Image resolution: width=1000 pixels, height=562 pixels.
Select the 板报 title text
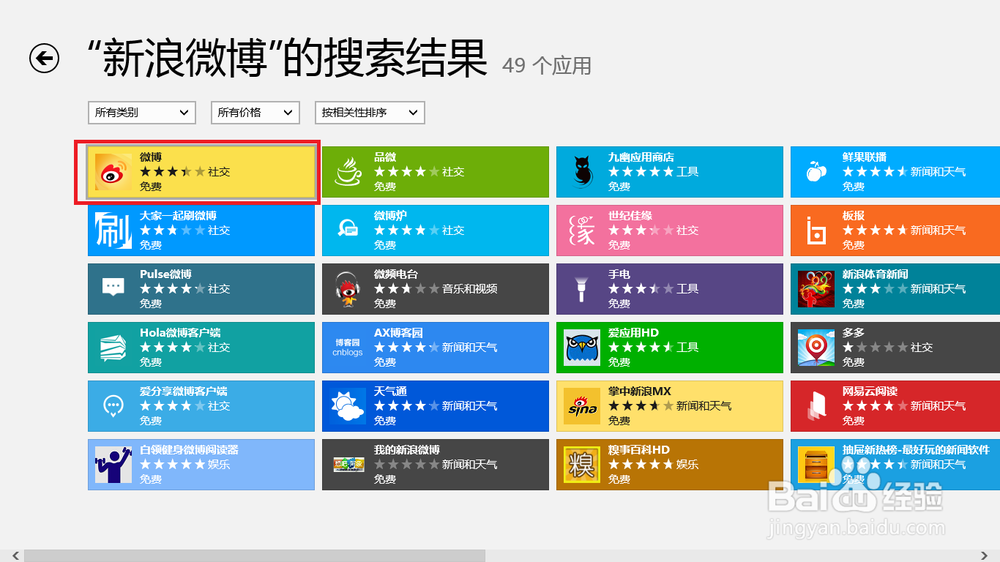[853, 216]
